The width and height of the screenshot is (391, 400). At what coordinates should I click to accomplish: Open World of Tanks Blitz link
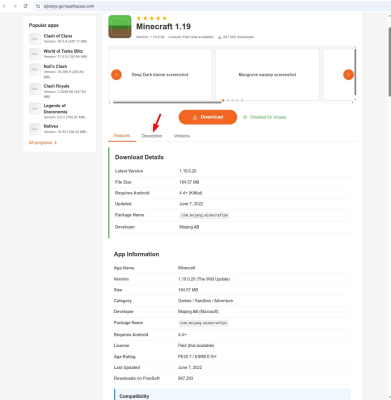[x=63, y=51]
